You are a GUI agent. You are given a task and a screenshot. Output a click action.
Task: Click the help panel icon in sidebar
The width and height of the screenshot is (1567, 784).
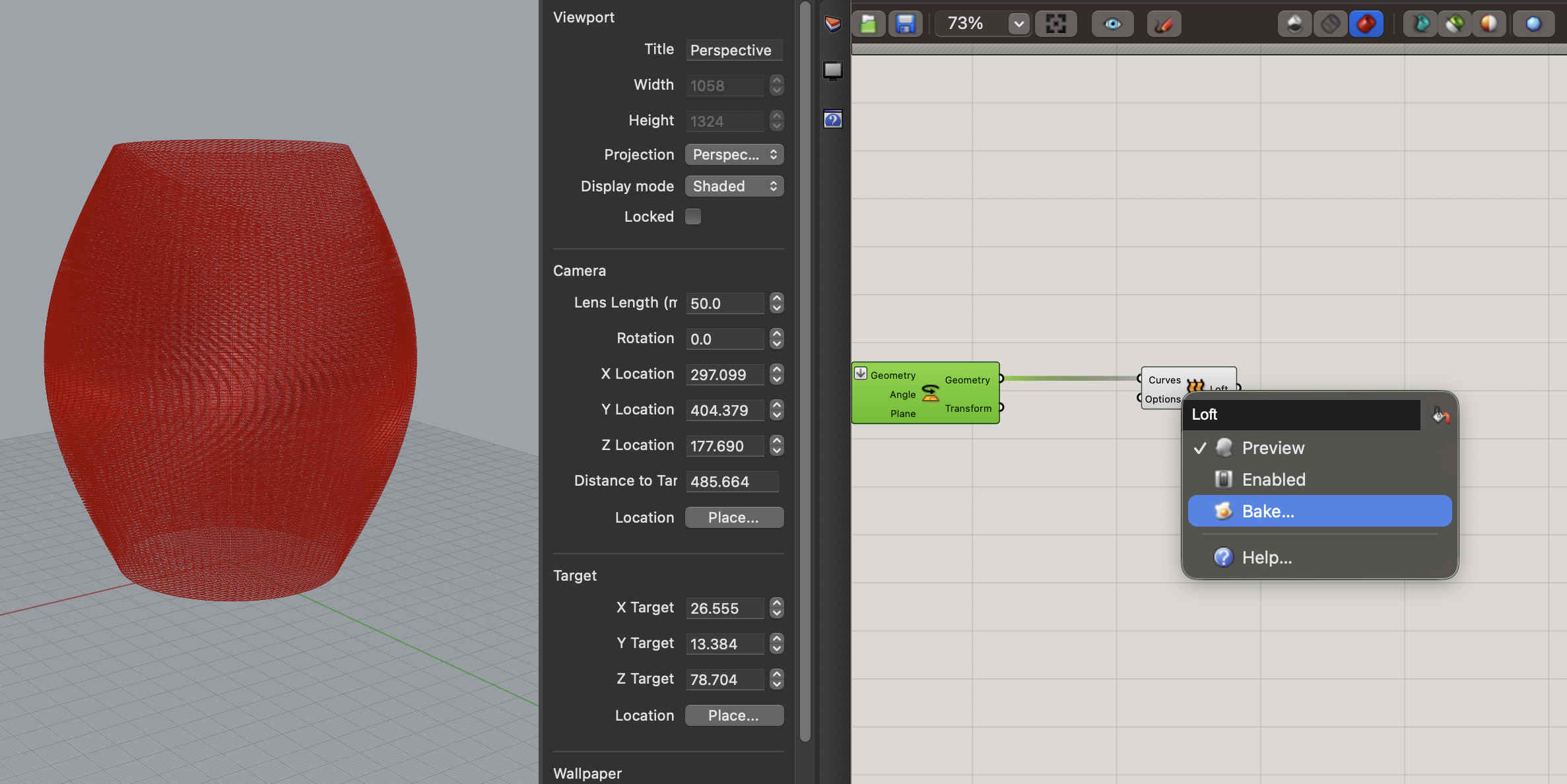pos(832,119)
